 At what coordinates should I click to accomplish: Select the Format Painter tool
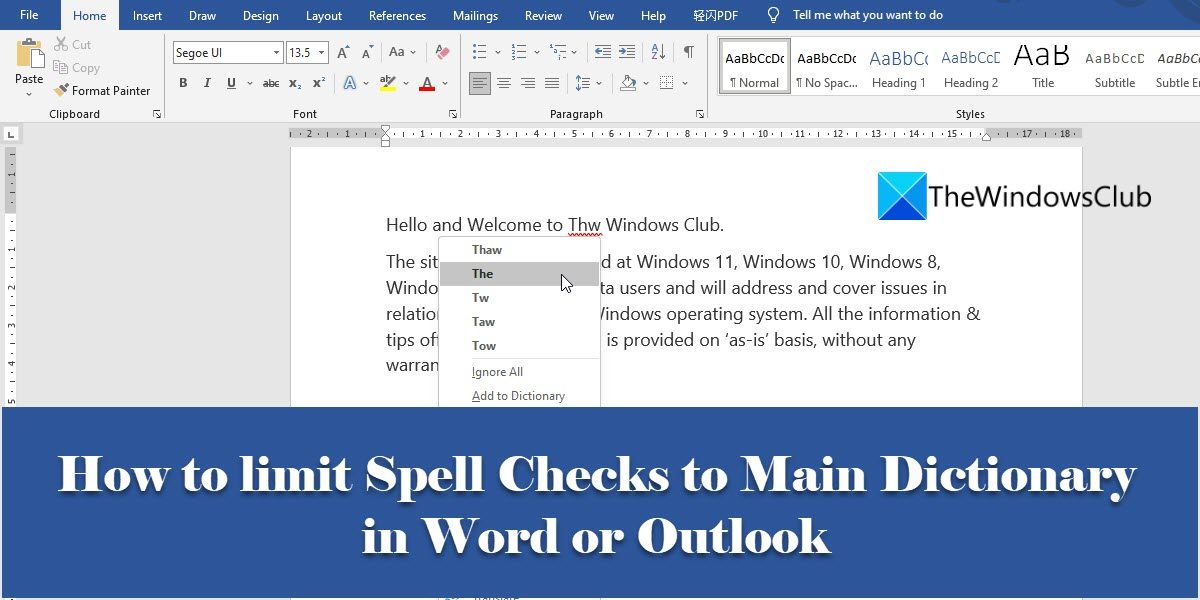click(x=102, y=91)
